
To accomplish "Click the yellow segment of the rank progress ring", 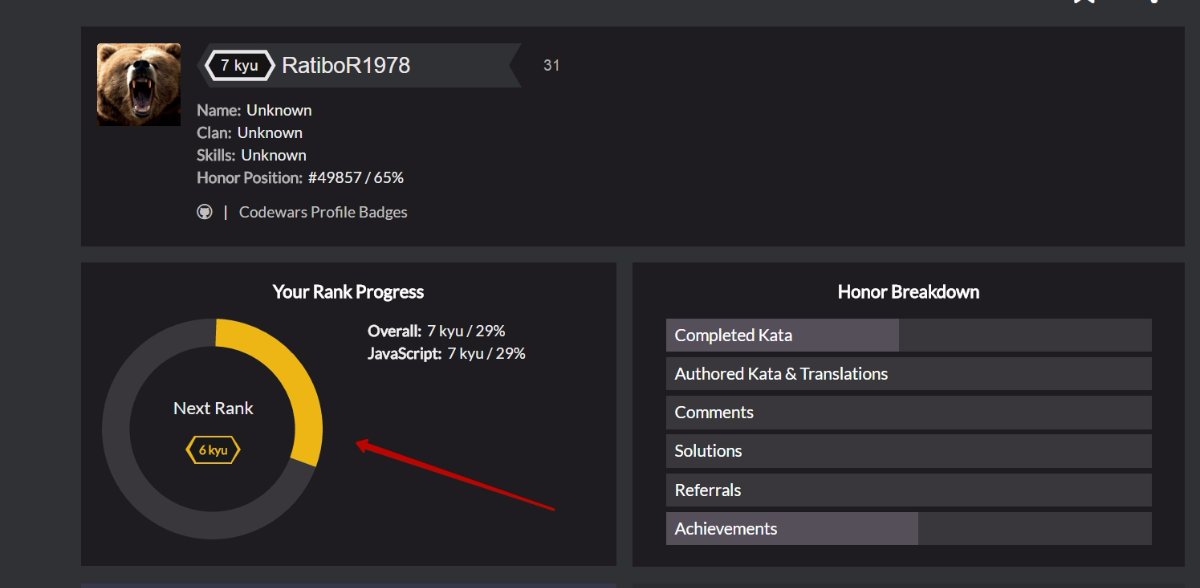I will [298, 380].
